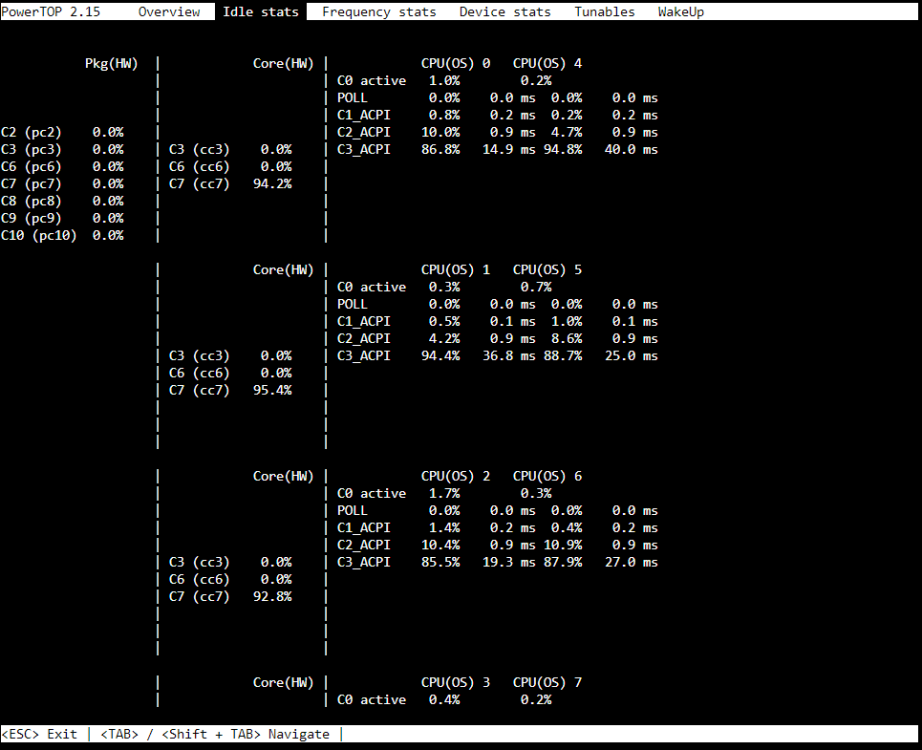
Task: Click CPU 1's 94.4% C3_ACPI value
Action: (440, 356)
